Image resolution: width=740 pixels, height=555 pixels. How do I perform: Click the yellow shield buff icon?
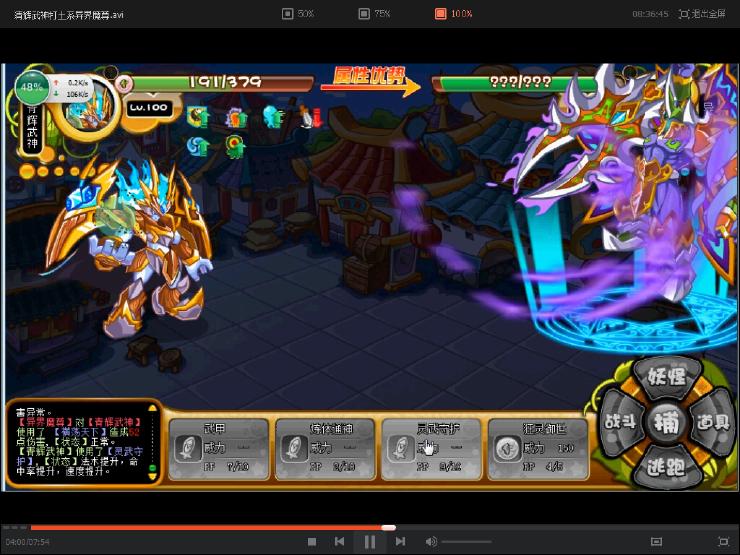(x=198, y=117)
